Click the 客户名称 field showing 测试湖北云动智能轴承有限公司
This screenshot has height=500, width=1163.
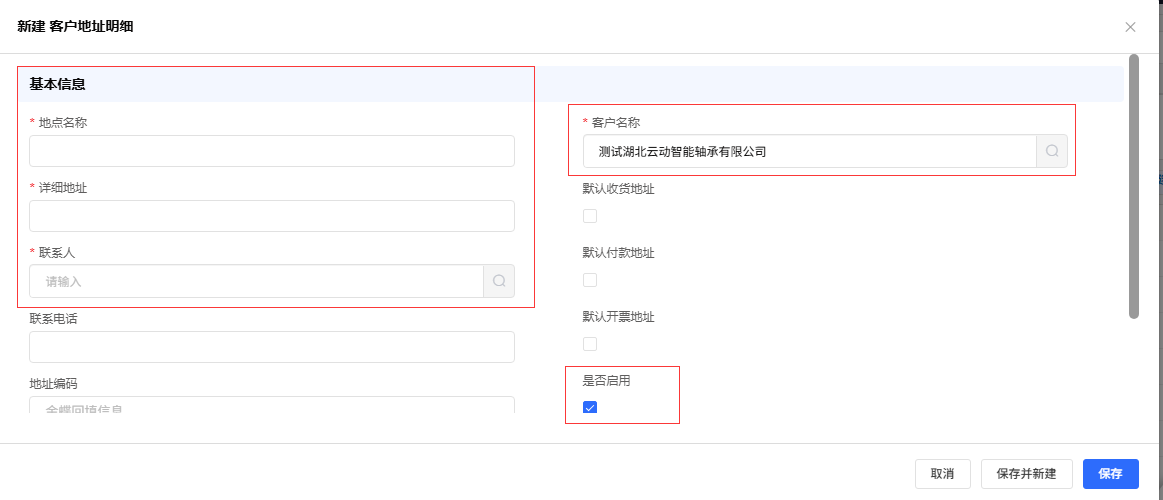tap(809, 151)
